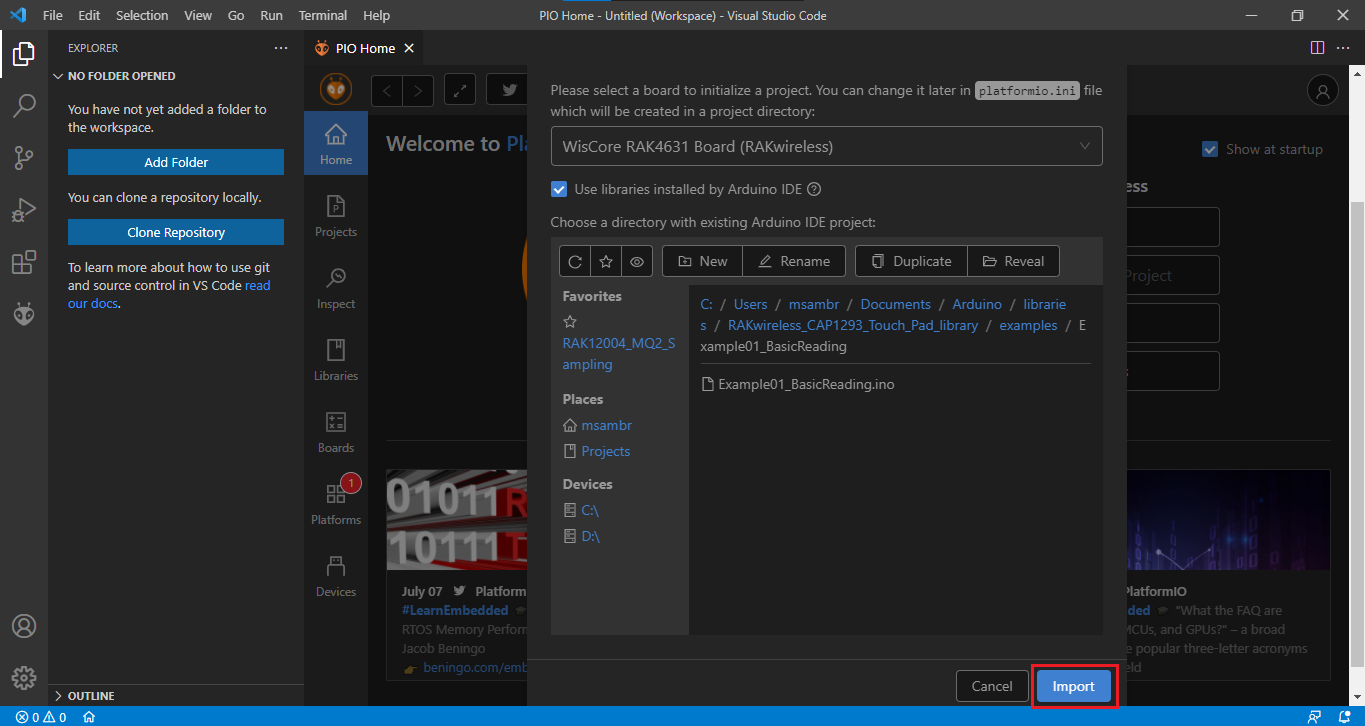Click the Import button
Viewport: 1365px width, 726px height.
click(1073, 686)
